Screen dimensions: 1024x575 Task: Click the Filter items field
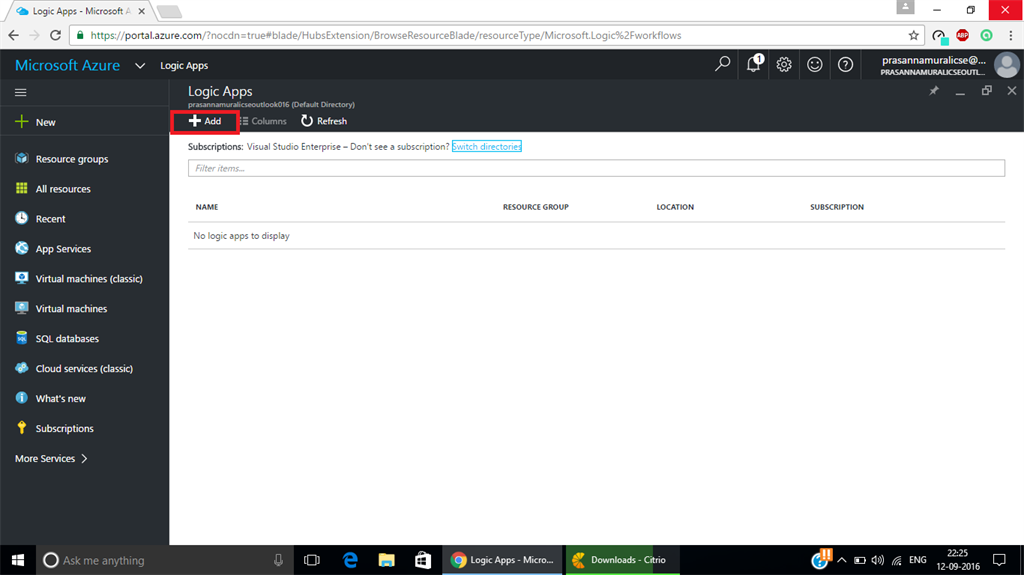[x=596, y=169]
